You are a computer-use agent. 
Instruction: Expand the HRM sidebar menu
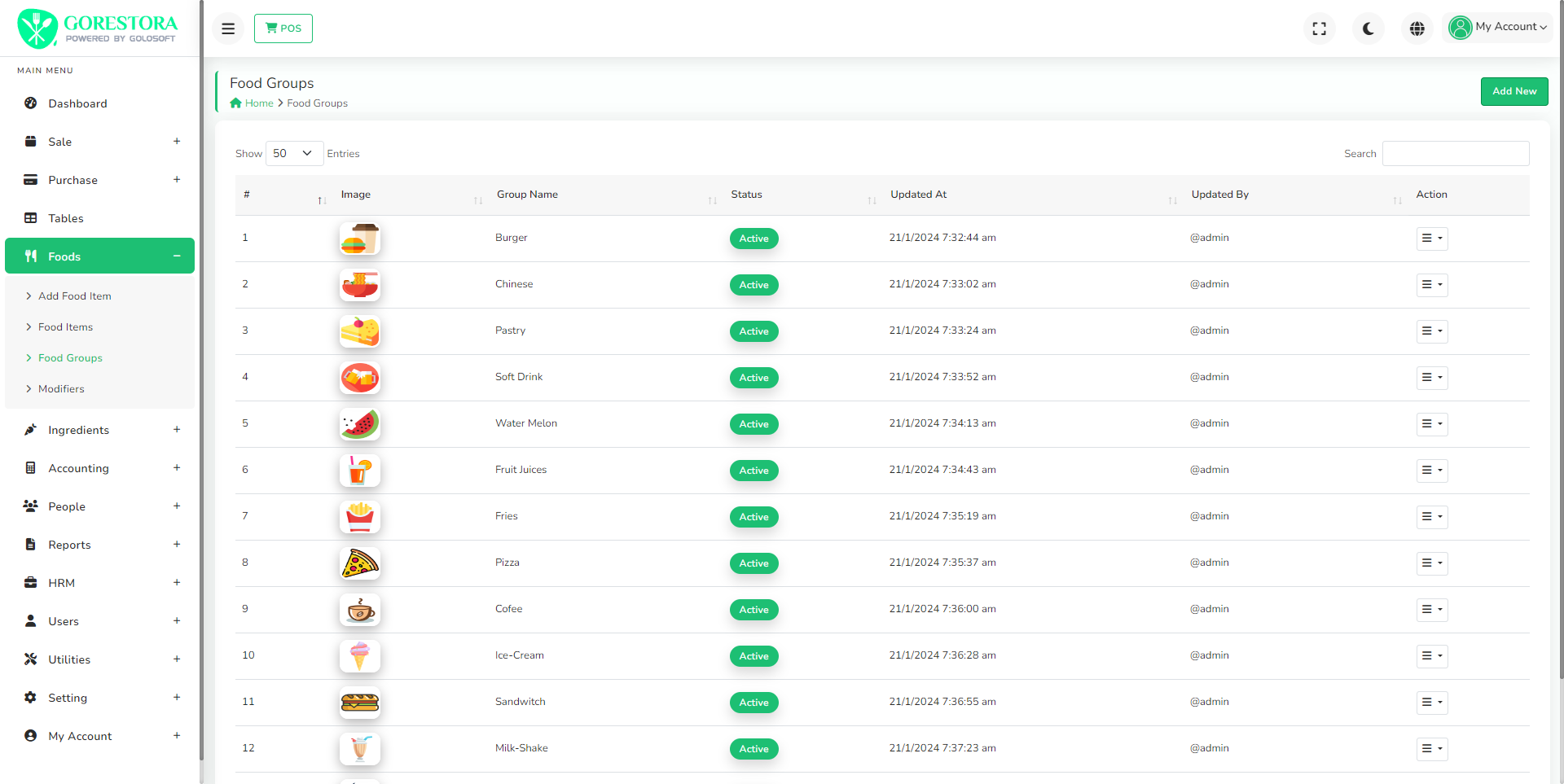coord(99,583)
